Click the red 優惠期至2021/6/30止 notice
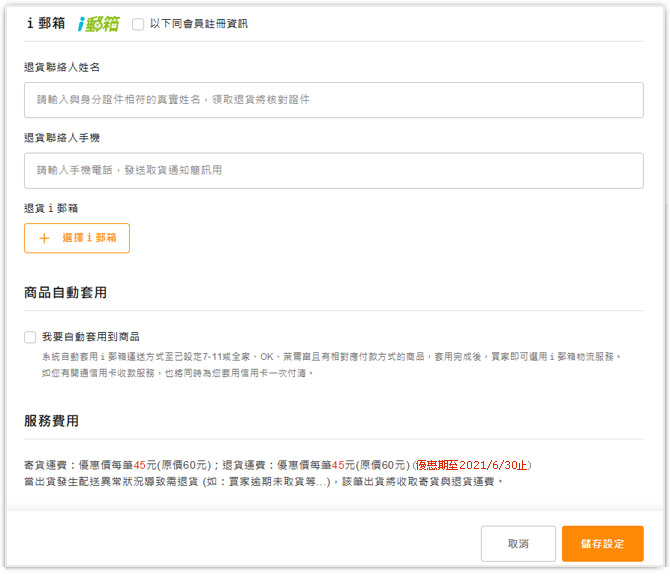Viewport: 670px width, 578px height. click(473, 465)
